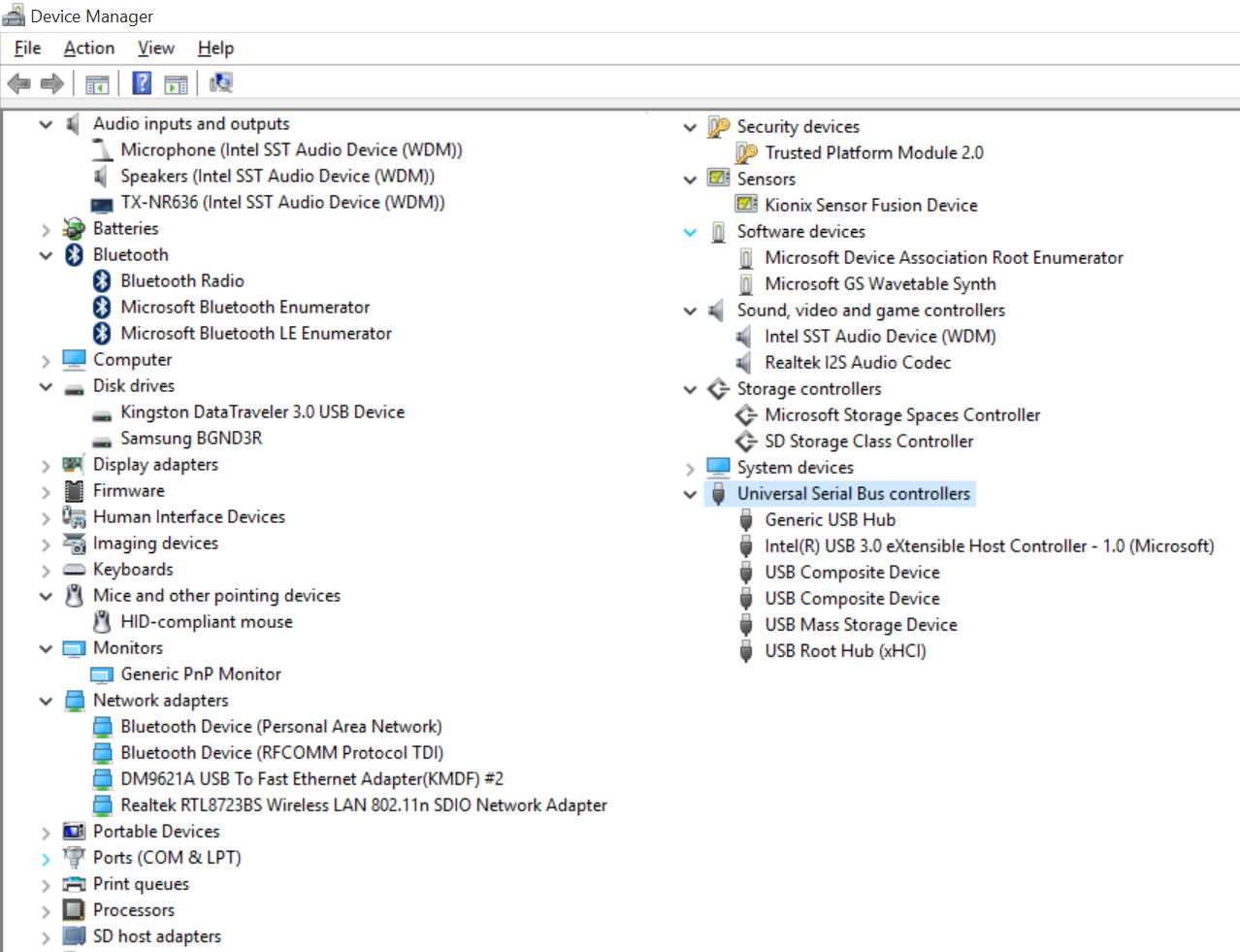The height and width of the screenshot is (952, 1240).
Task: Select Speakers (Intel SST Audio Device)
Action: coord(277,176)
